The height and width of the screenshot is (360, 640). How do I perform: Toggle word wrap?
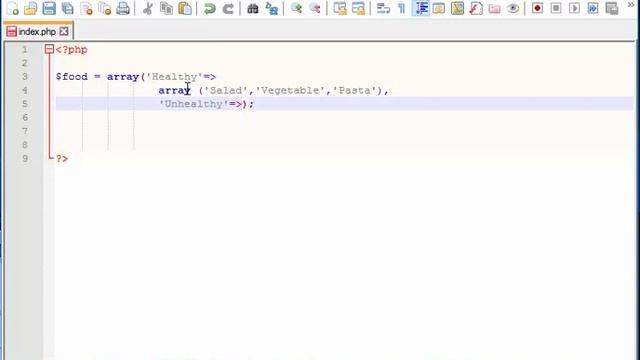[x=383, y=8]
